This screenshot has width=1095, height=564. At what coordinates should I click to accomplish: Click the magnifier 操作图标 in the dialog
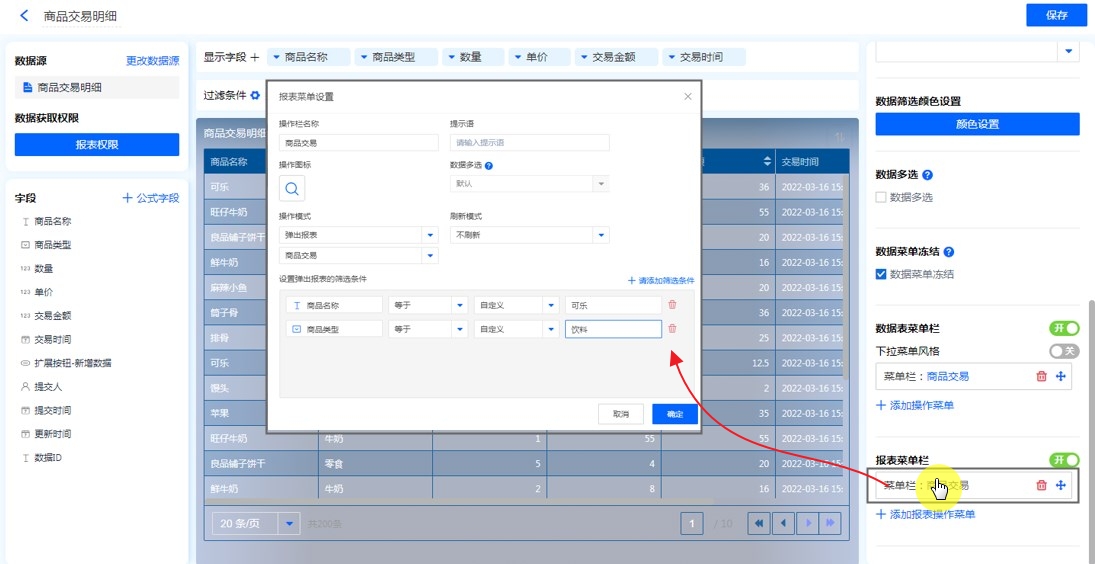[292, 188]
